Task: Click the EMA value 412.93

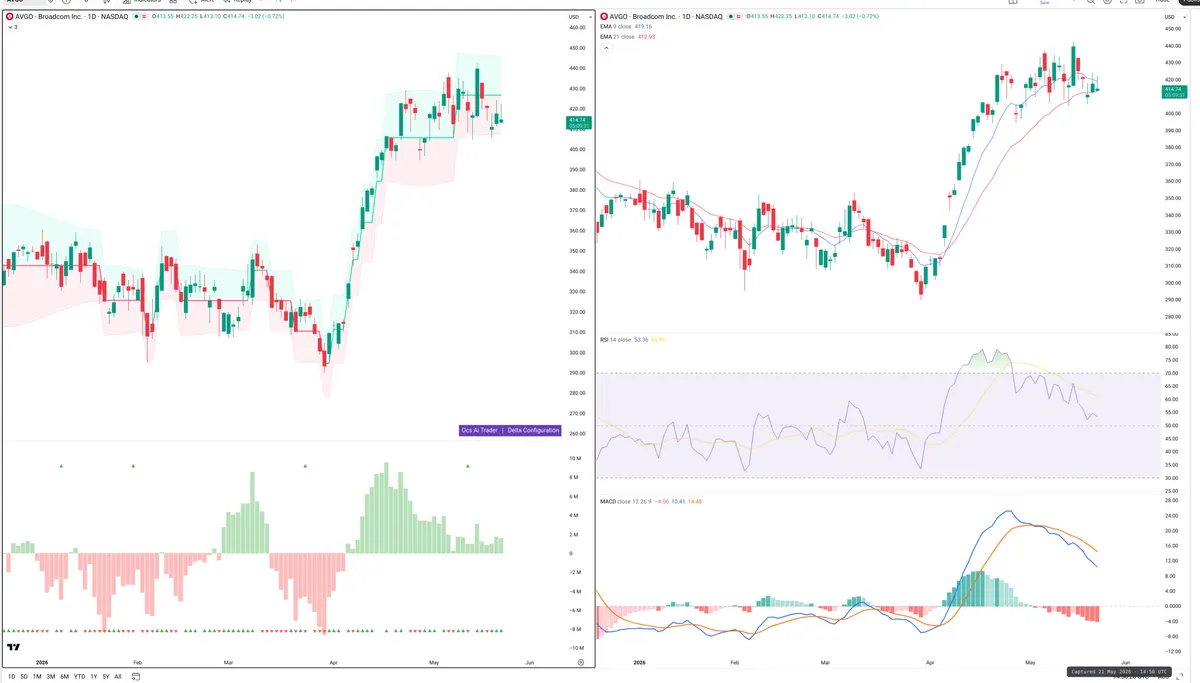Action: coord(644,36)
